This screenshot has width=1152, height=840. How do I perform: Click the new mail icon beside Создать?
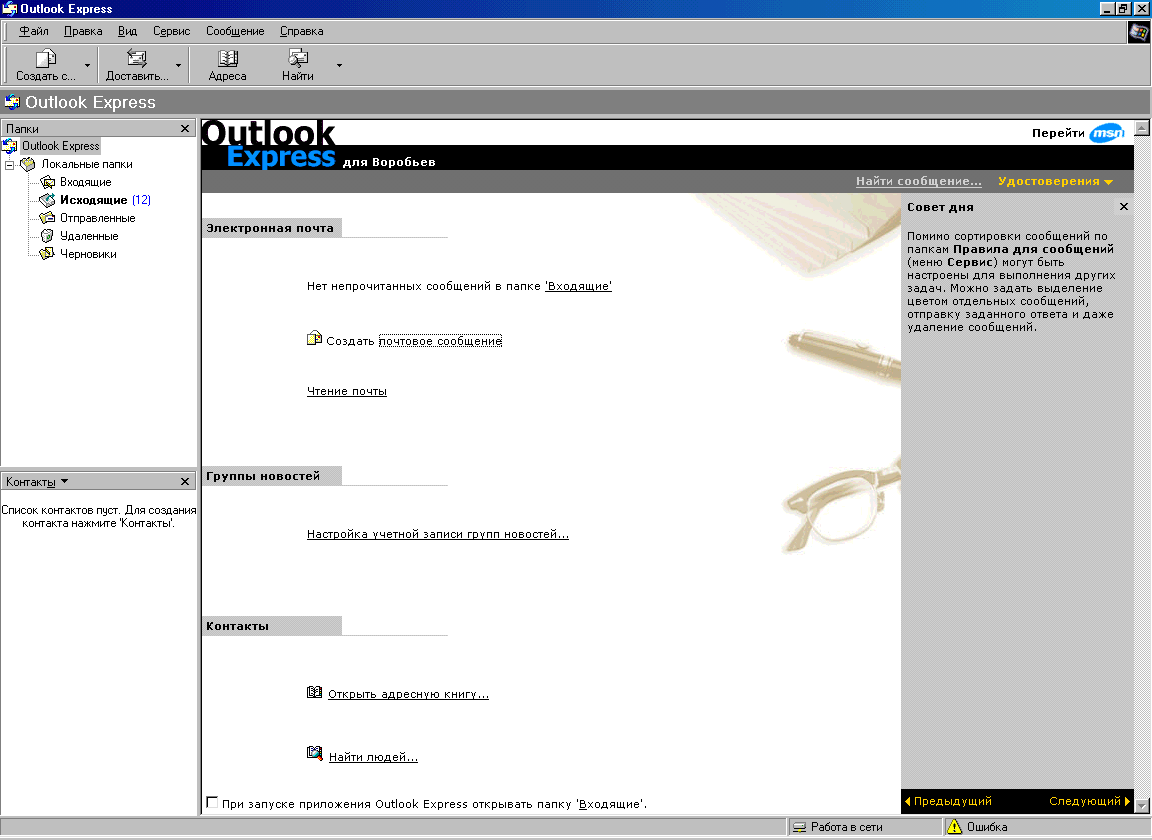[x=314, y=339]
